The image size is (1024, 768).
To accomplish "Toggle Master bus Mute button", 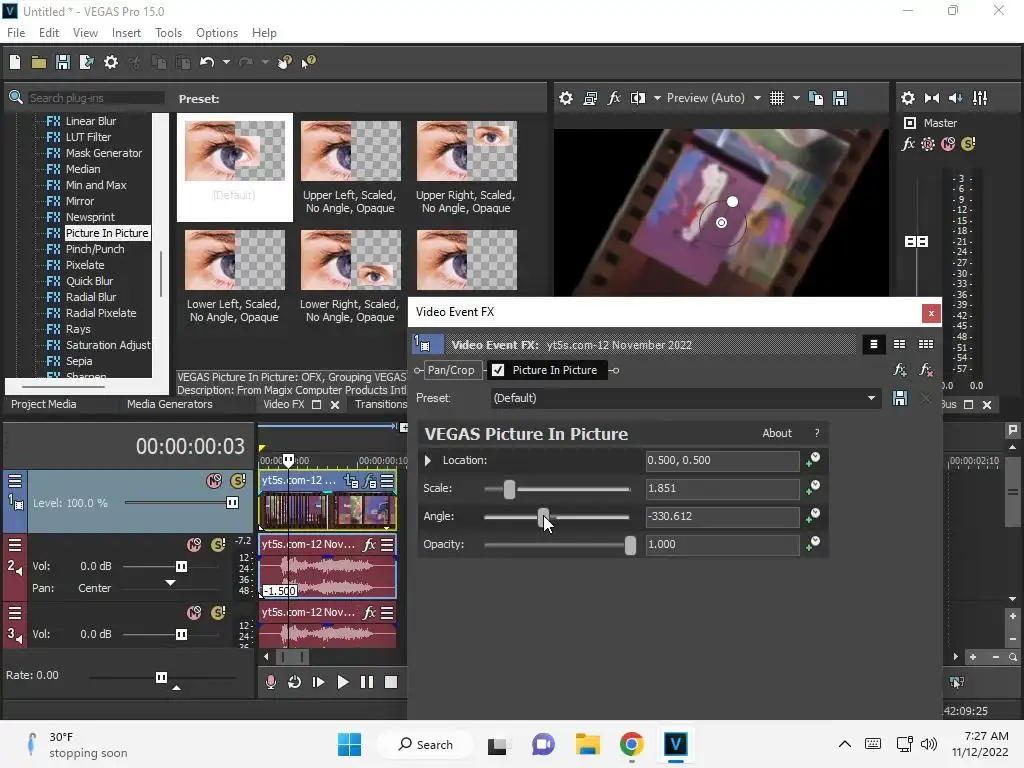I will [x=948, y=144].
